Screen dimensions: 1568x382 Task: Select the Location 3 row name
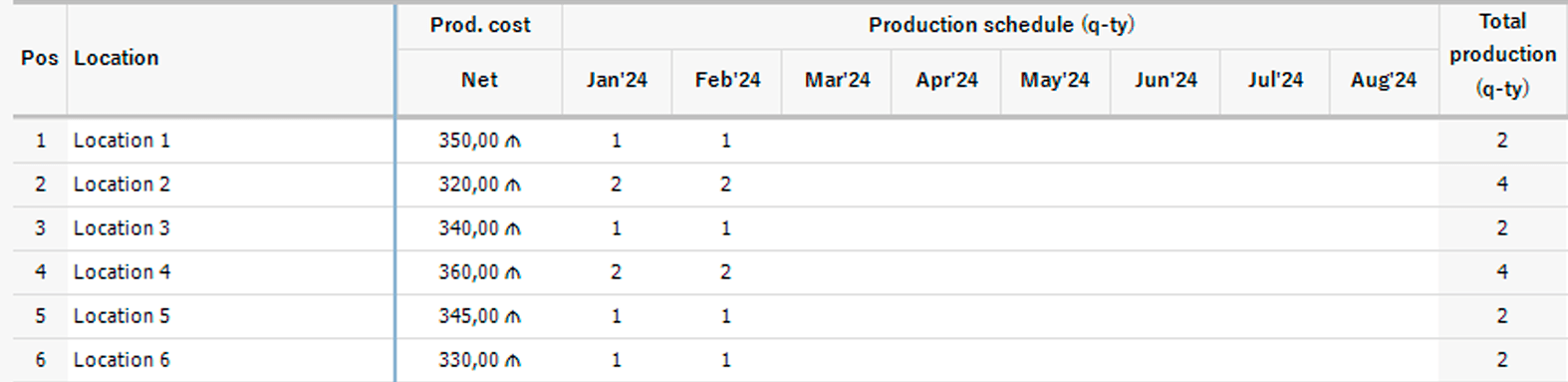point(122,228)
